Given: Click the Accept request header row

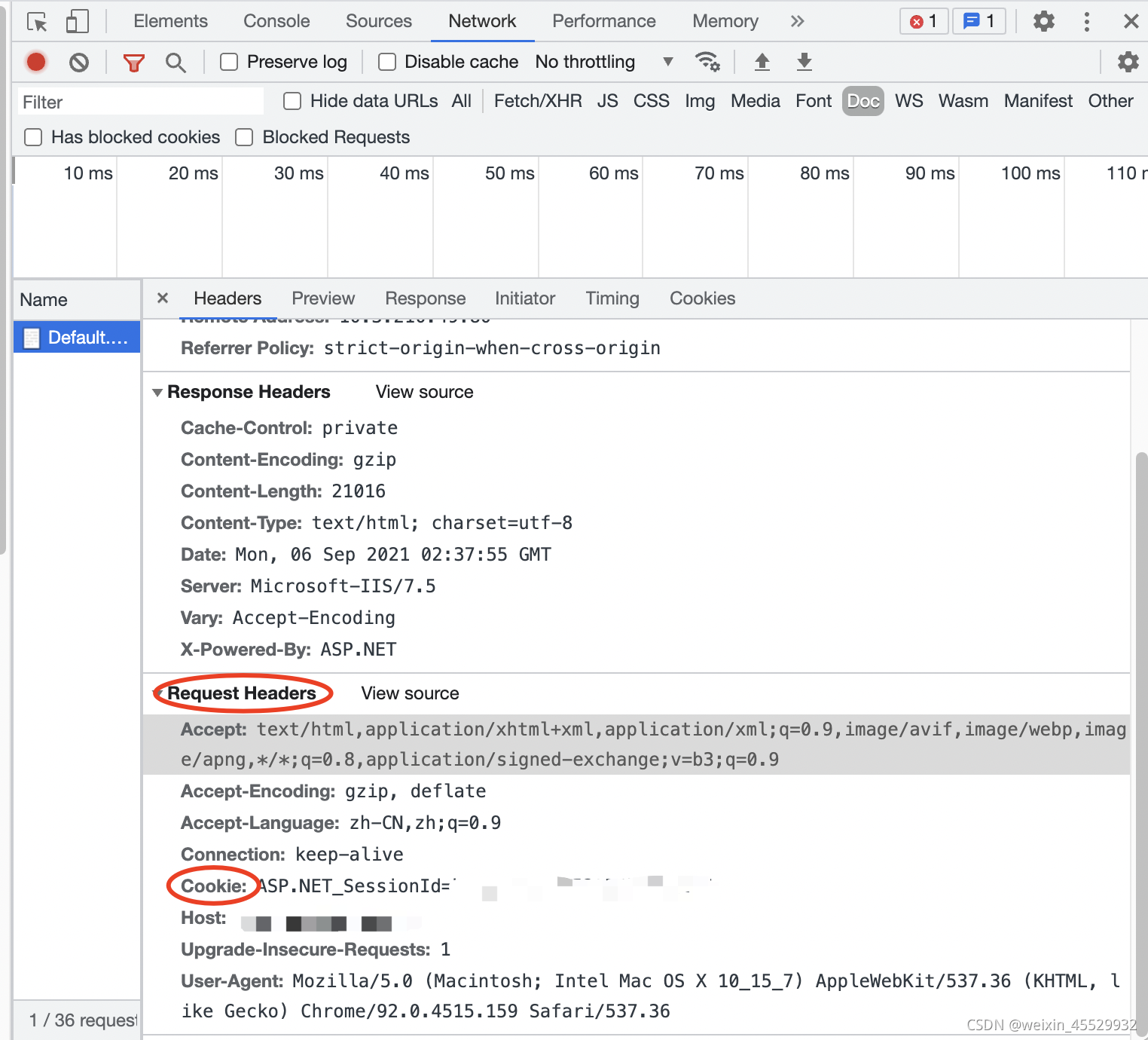Looking at the screenshot, I should coord(637,745).
